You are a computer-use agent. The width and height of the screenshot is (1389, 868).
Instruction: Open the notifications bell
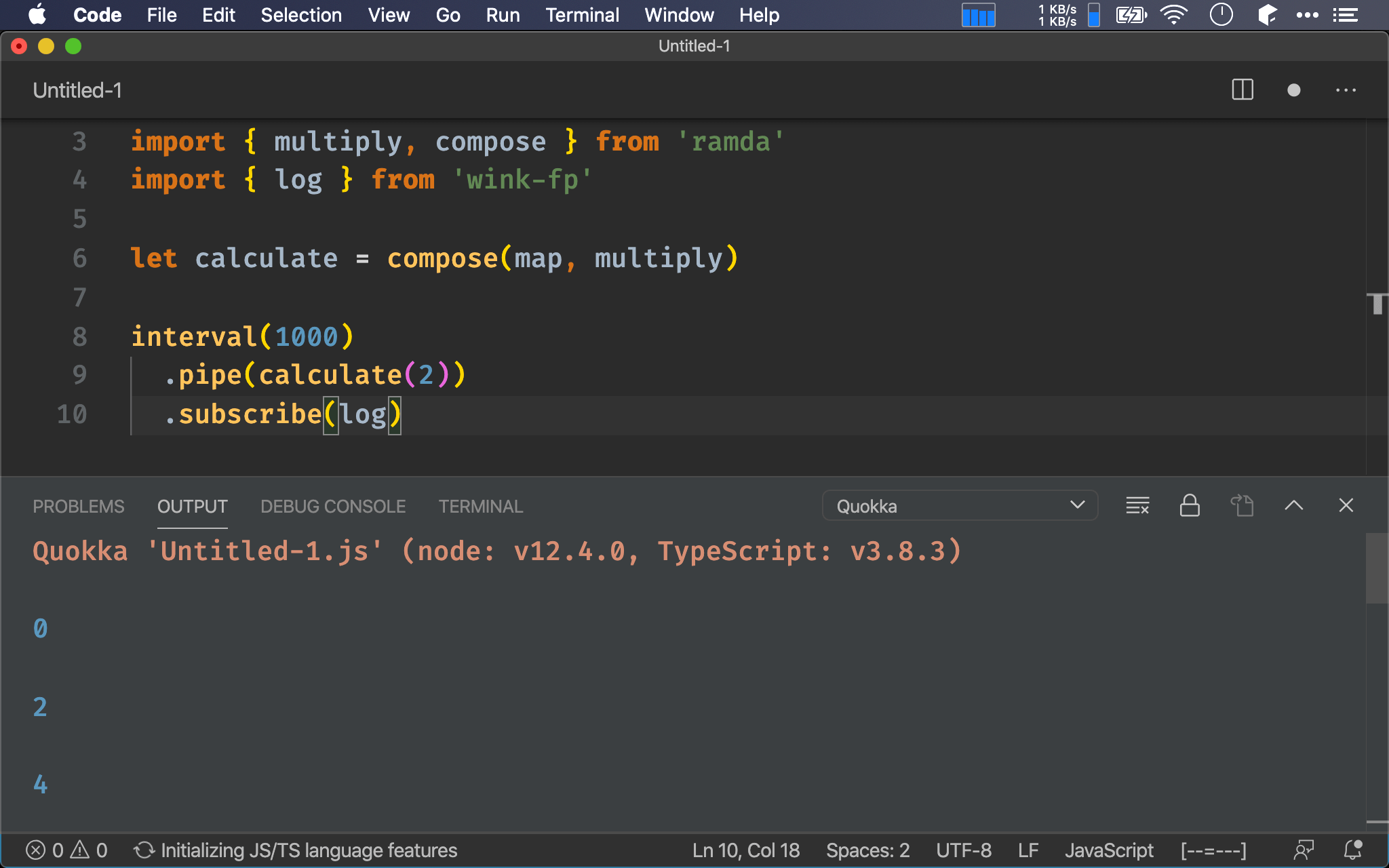[1353, 850]
